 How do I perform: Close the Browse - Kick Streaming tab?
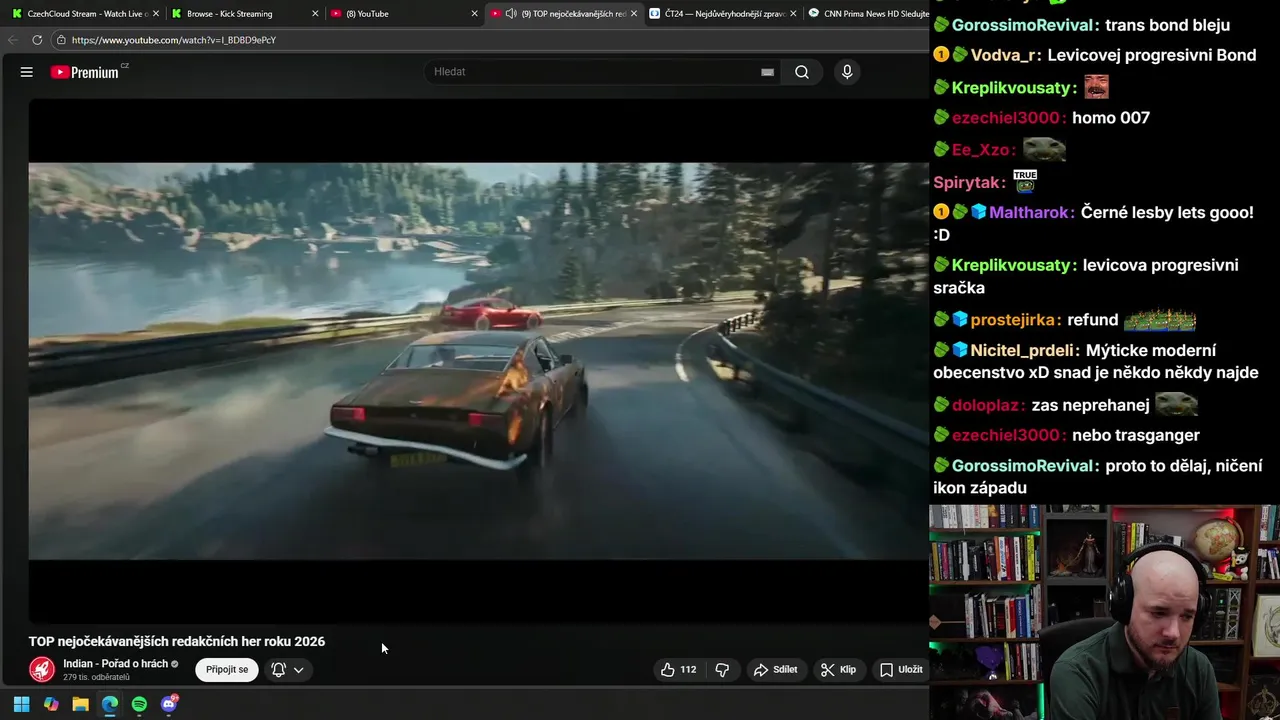(315, 14)
